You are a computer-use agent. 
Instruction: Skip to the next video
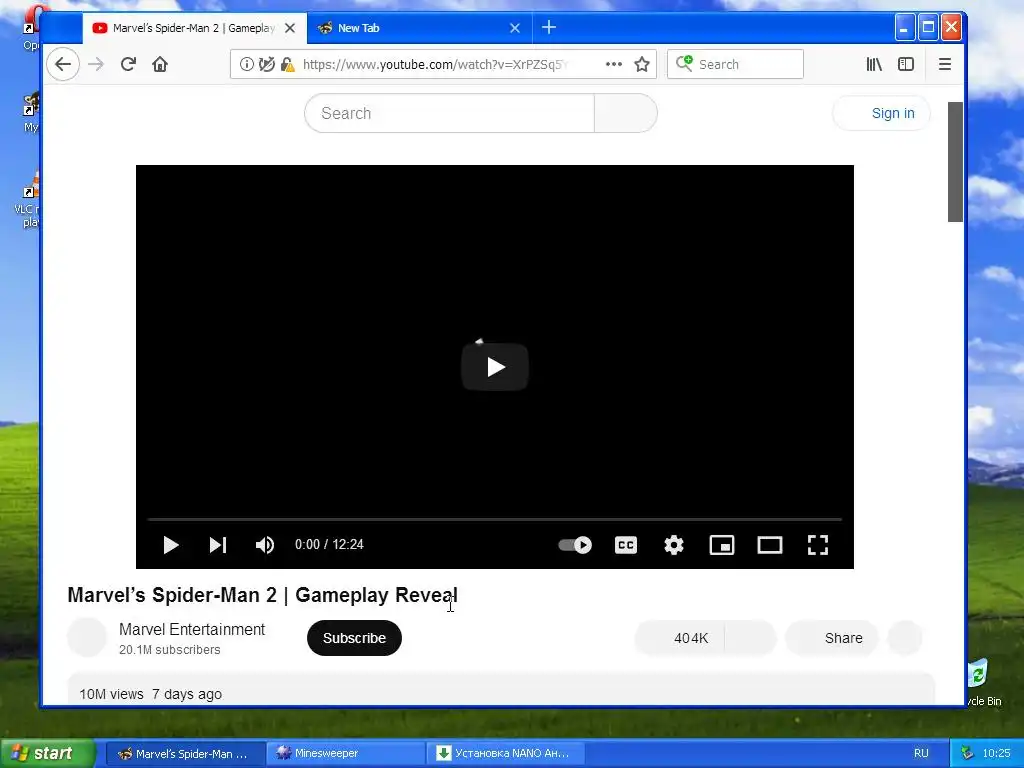click(217, 545)
